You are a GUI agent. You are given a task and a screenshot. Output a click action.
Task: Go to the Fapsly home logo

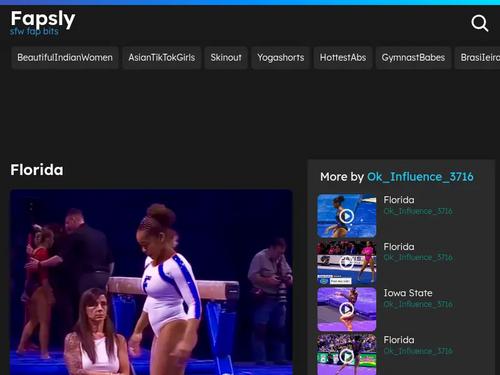click(x=43, y=19)
